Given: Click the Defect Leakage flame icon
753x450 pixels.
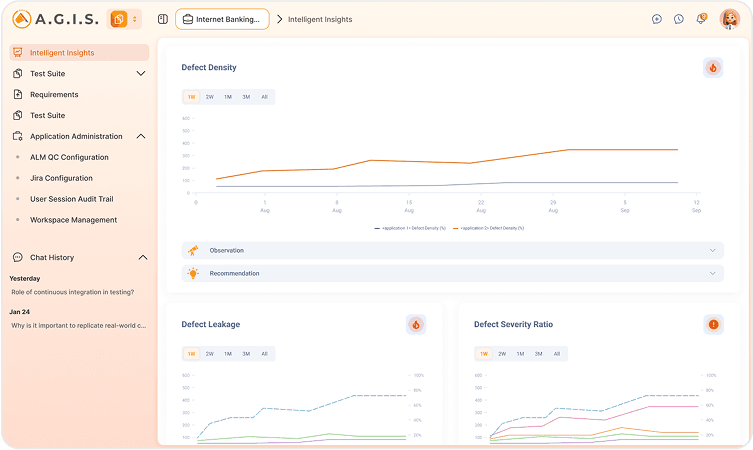Looking at the screenshot, I should click(x=416, y=324).
